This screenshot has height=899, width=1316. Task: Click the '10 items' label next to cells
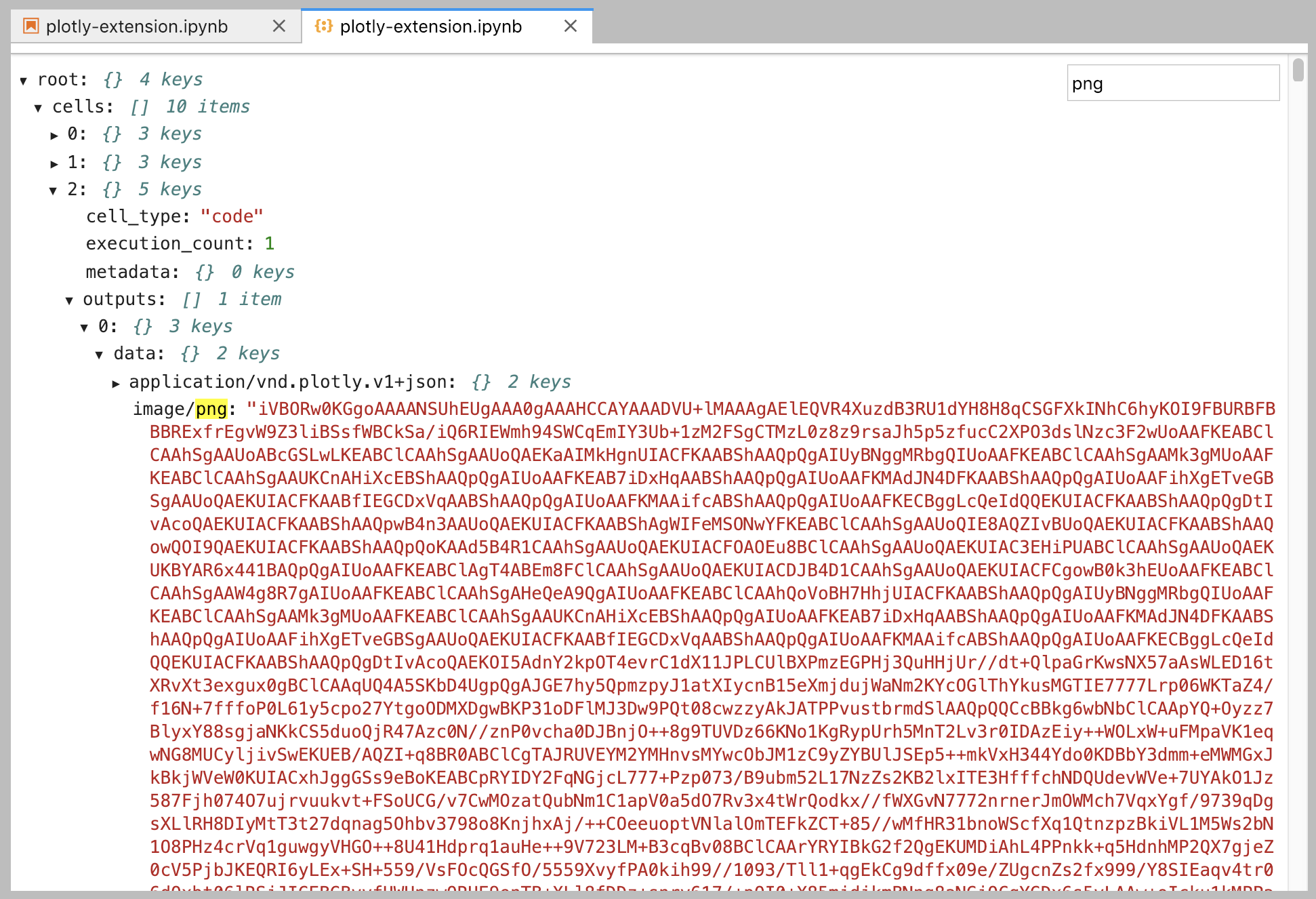click(x=208, y=106)
